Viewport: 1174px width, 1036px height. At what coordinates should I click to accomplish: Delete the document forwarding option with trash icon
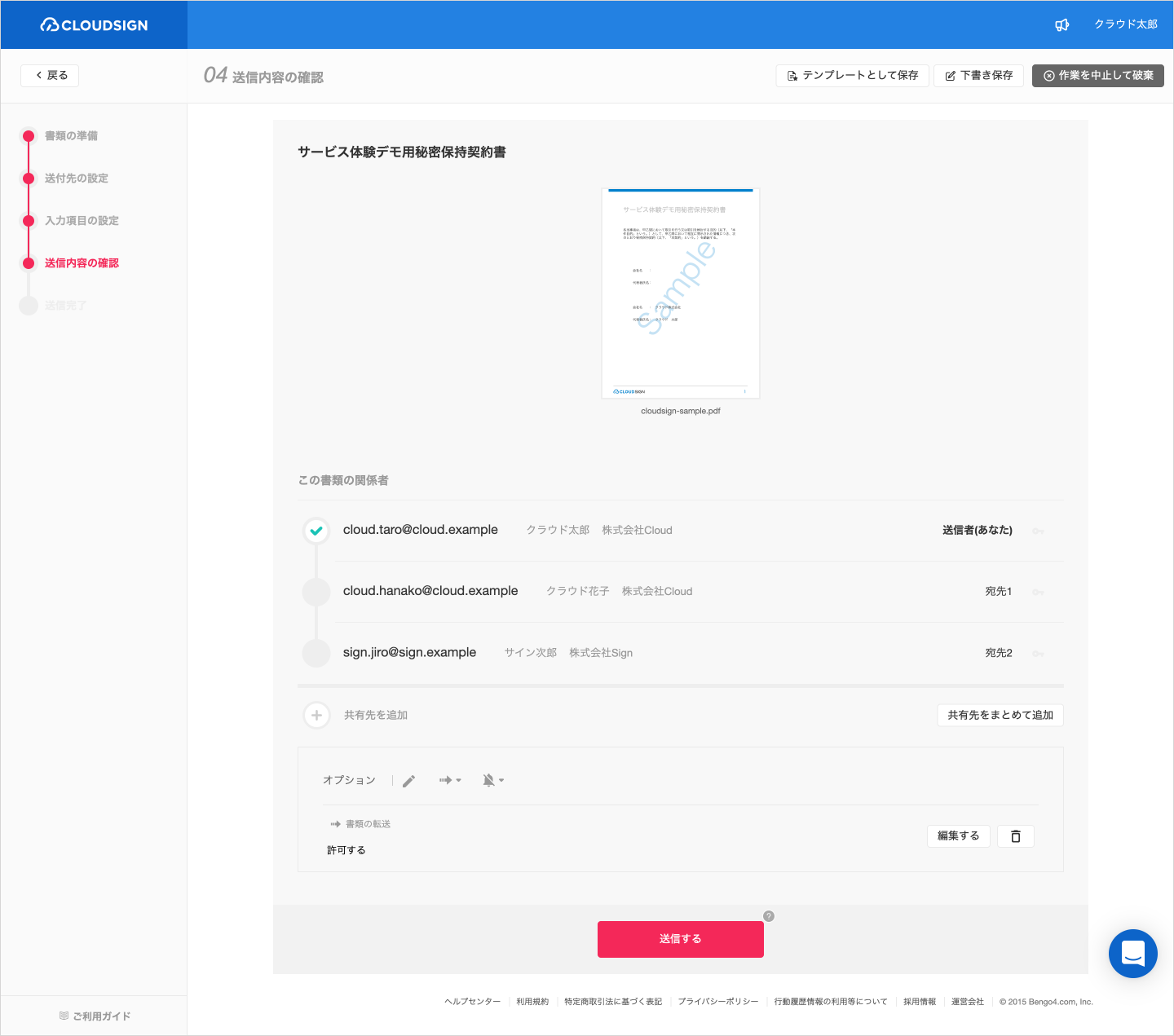tap(1016, 836)
